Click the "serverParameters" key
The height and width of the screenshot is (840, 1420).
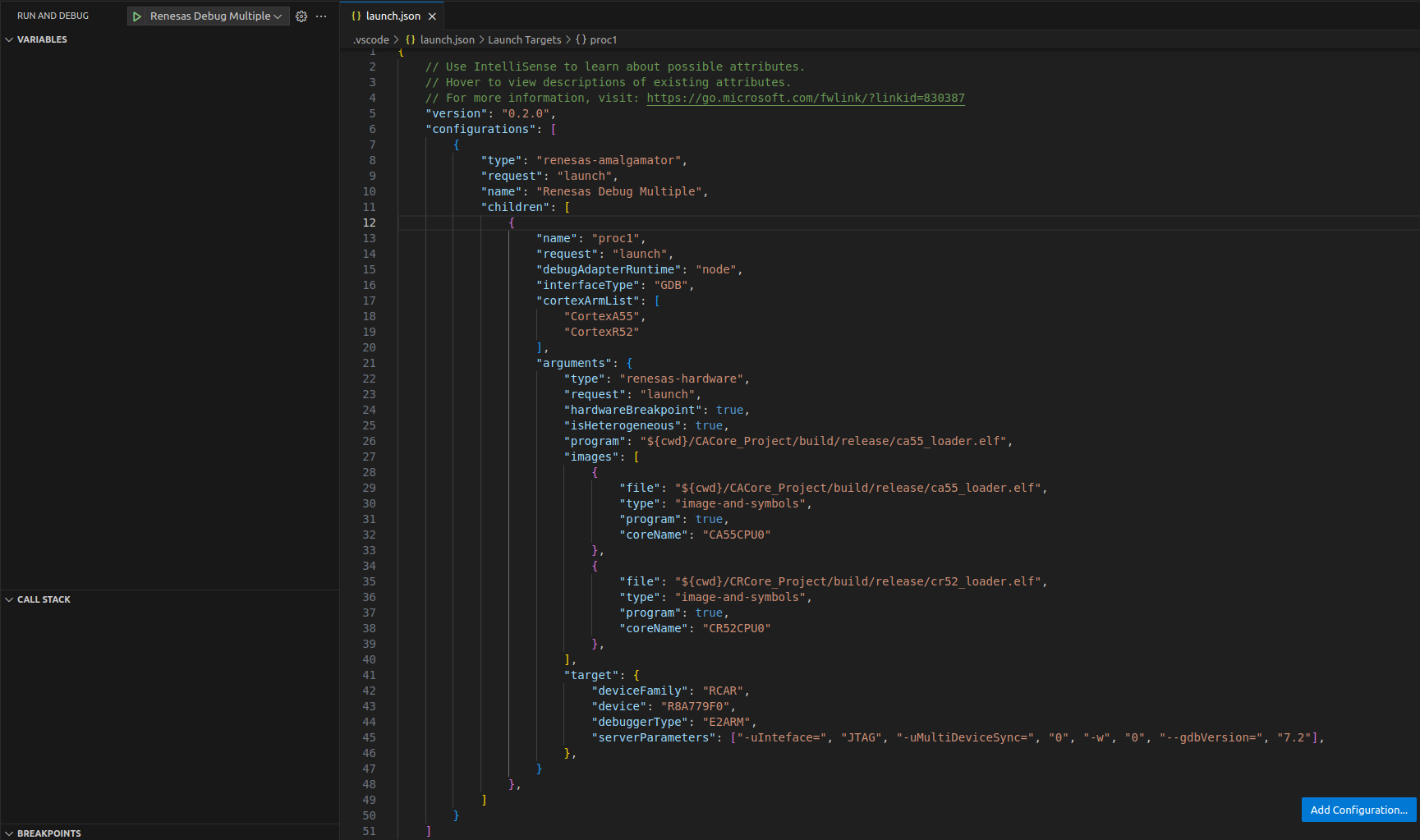coord(654,737)
